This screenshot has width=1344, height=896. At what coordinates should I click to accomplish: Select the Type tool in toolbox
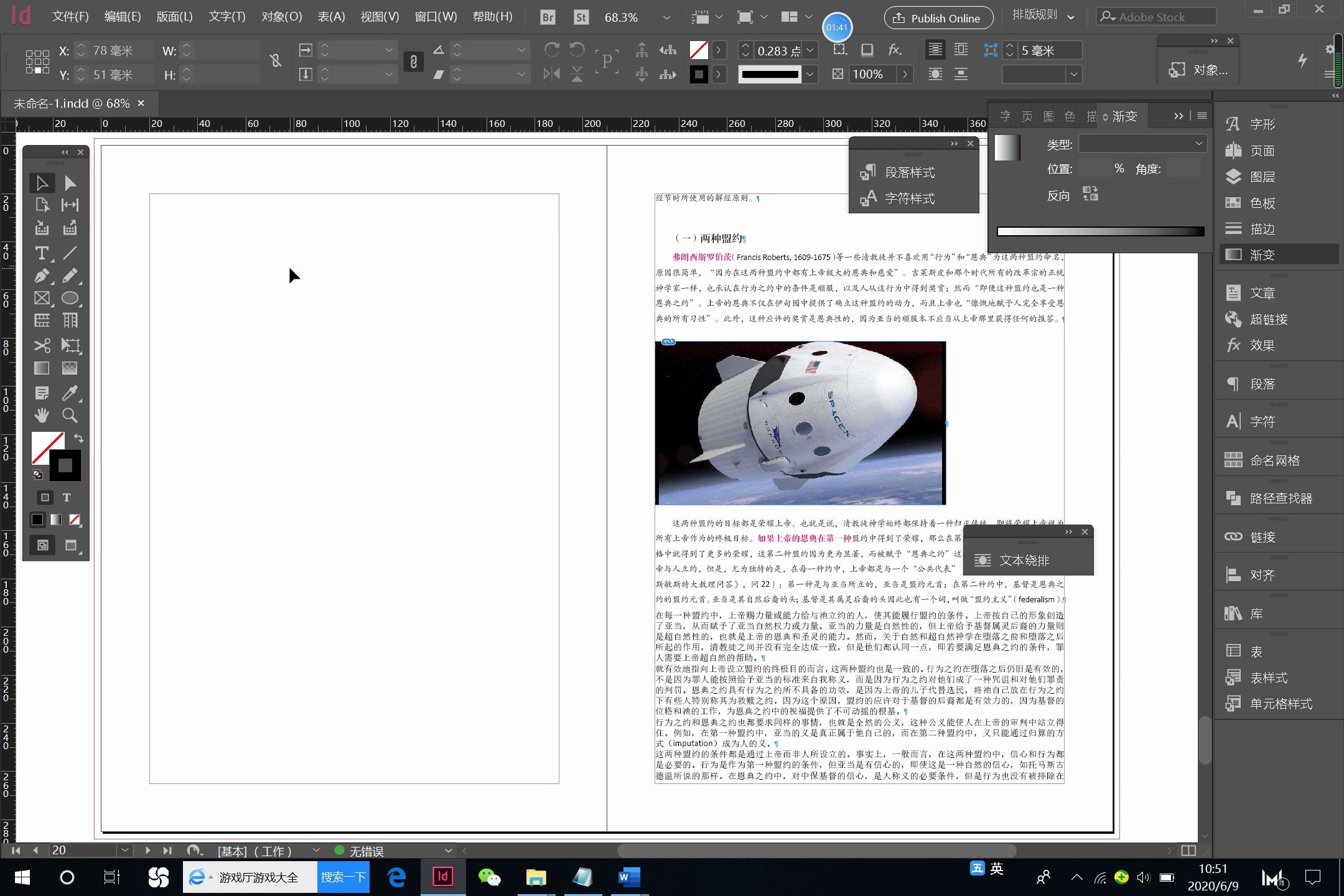[x=41, y=253]
